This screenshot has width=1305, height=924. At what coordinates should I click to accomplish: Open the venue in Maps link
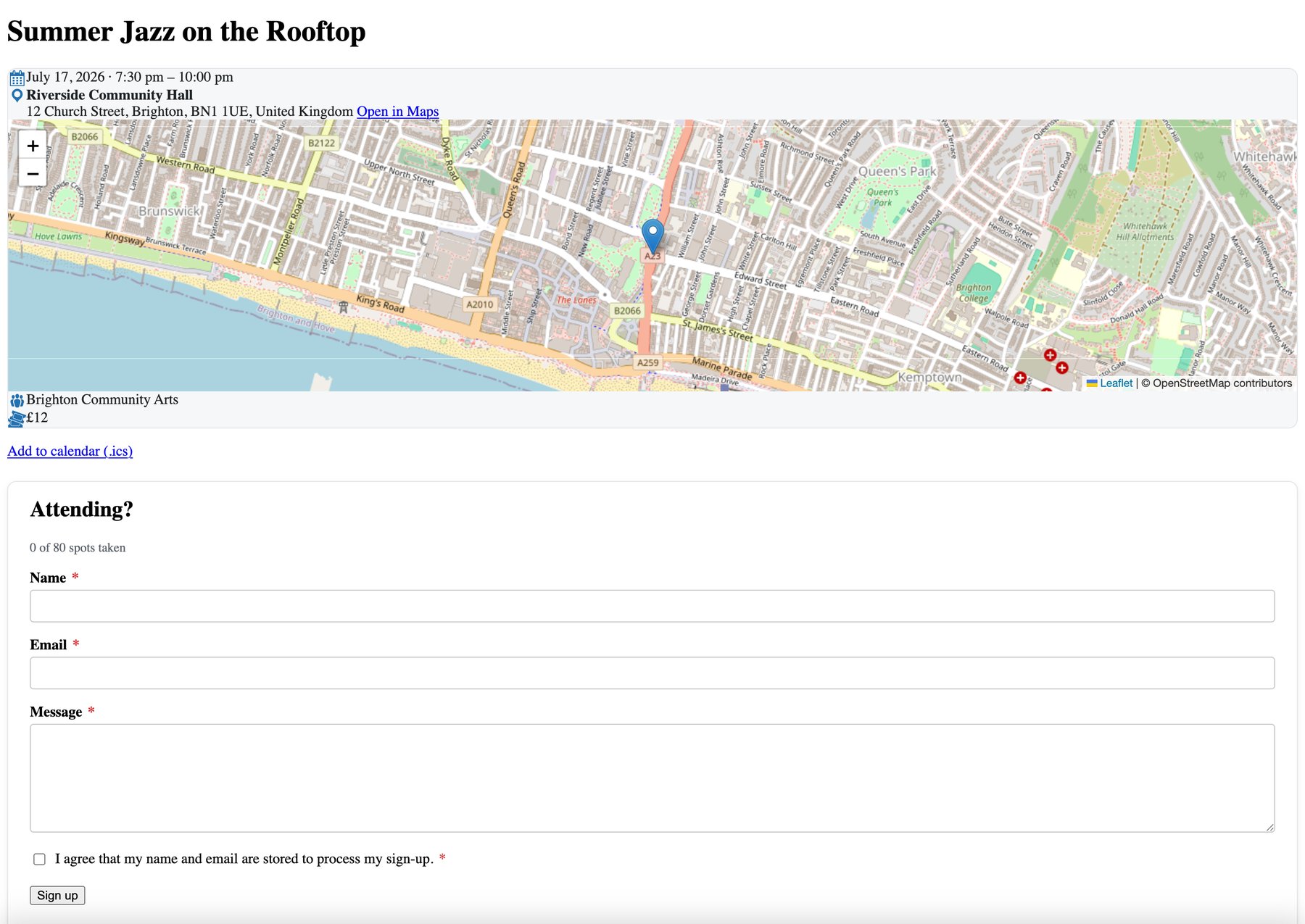[x=397, y=112]
